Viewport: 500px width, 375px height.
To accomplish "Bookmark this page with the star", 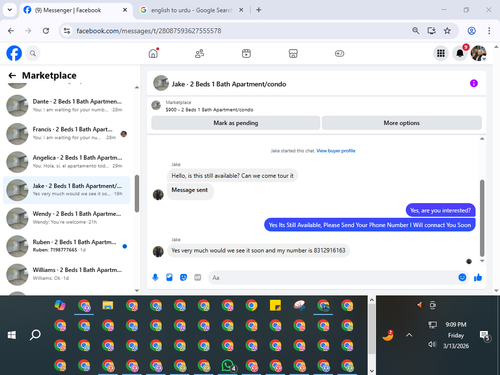I will click(x=447, y=31).
